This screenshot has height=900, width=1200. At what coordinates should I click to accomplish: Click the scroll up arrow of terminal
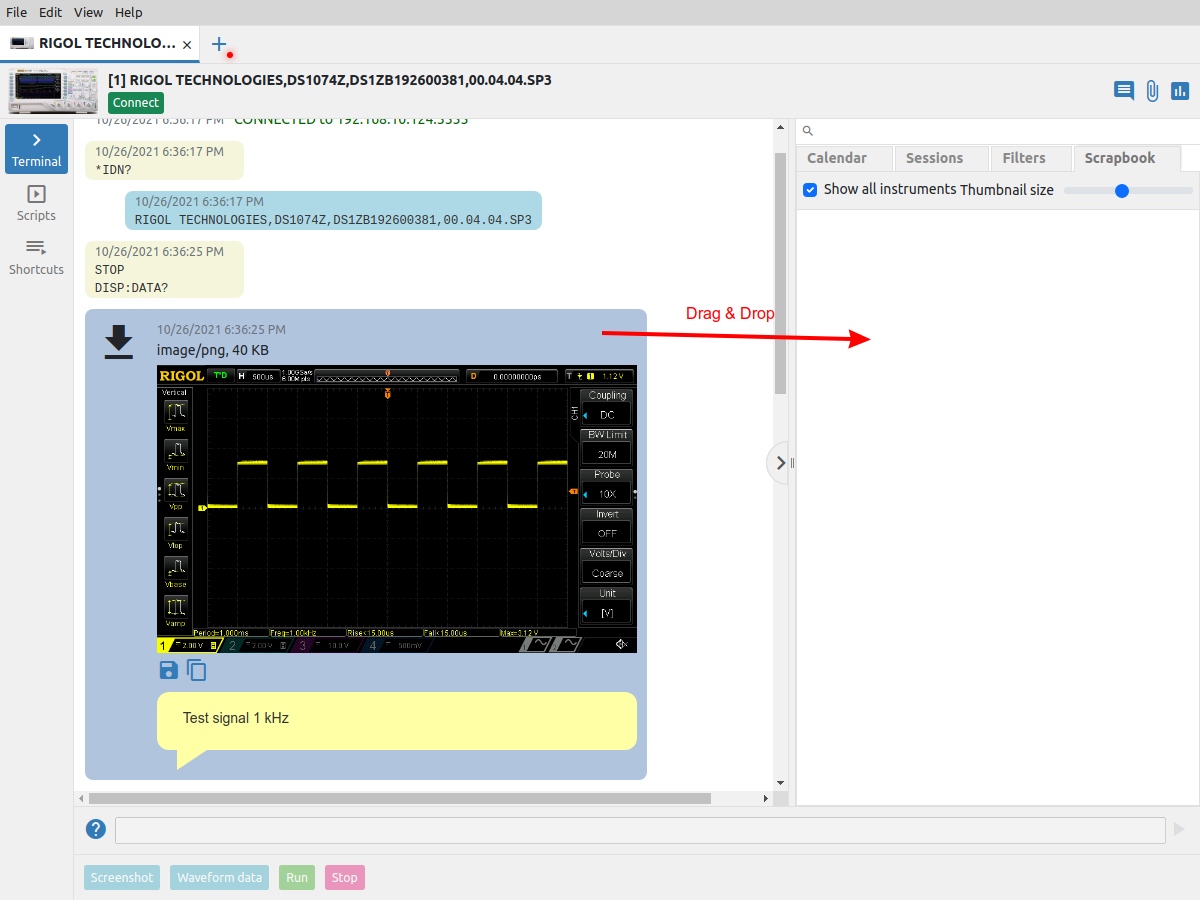pos(781,126)
